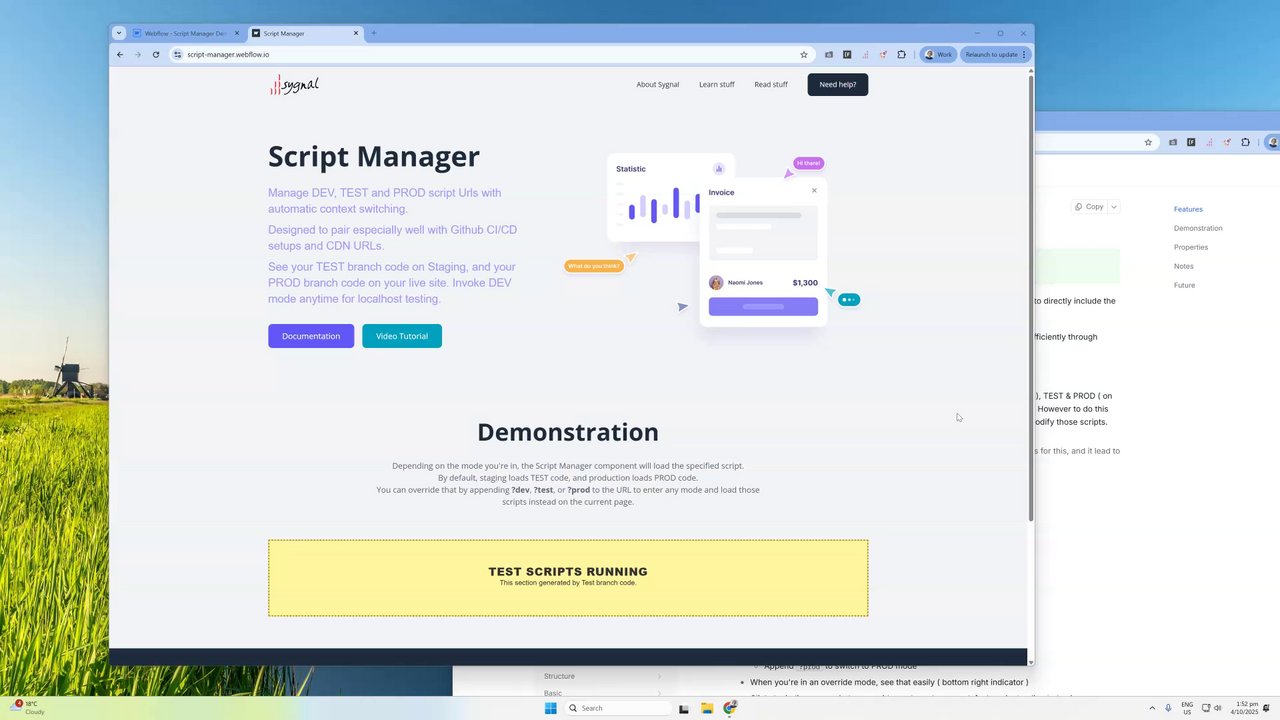
Task: Click the 'F' extension icon in background window
Action: click(x=1191, y=142)
